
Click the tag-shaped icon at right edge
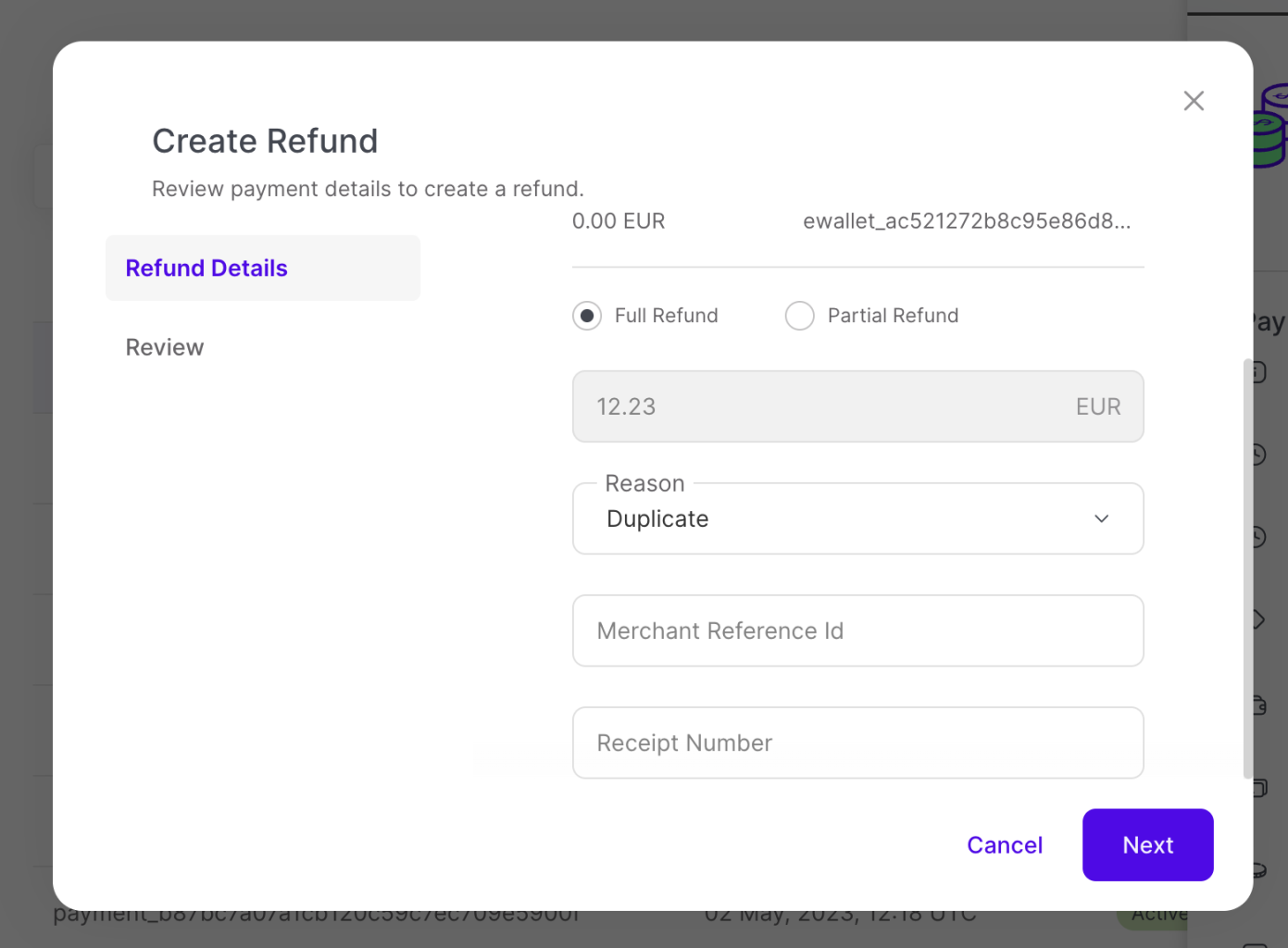coord(1259,619)
